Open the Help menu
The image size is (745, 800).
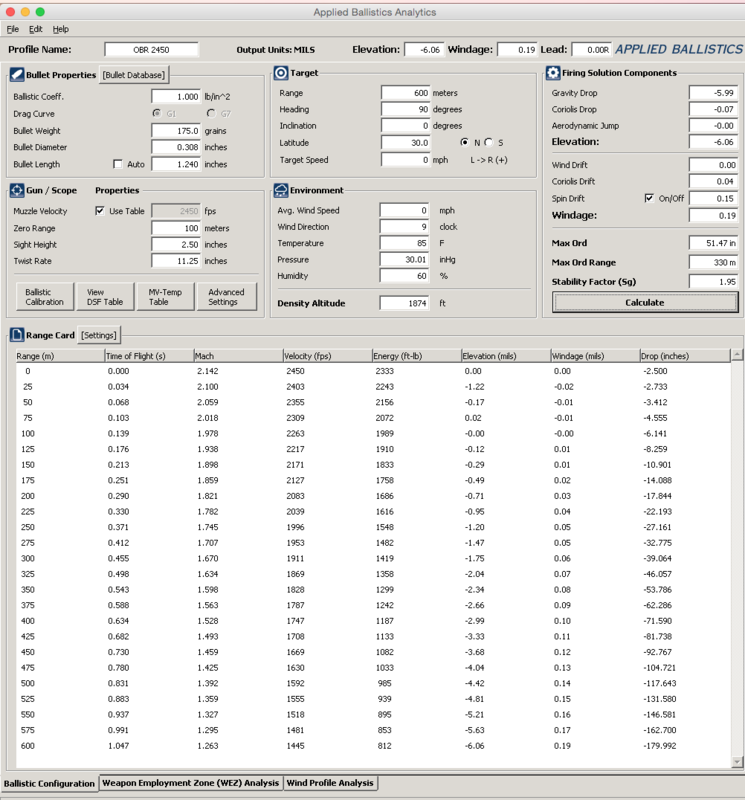61,29
